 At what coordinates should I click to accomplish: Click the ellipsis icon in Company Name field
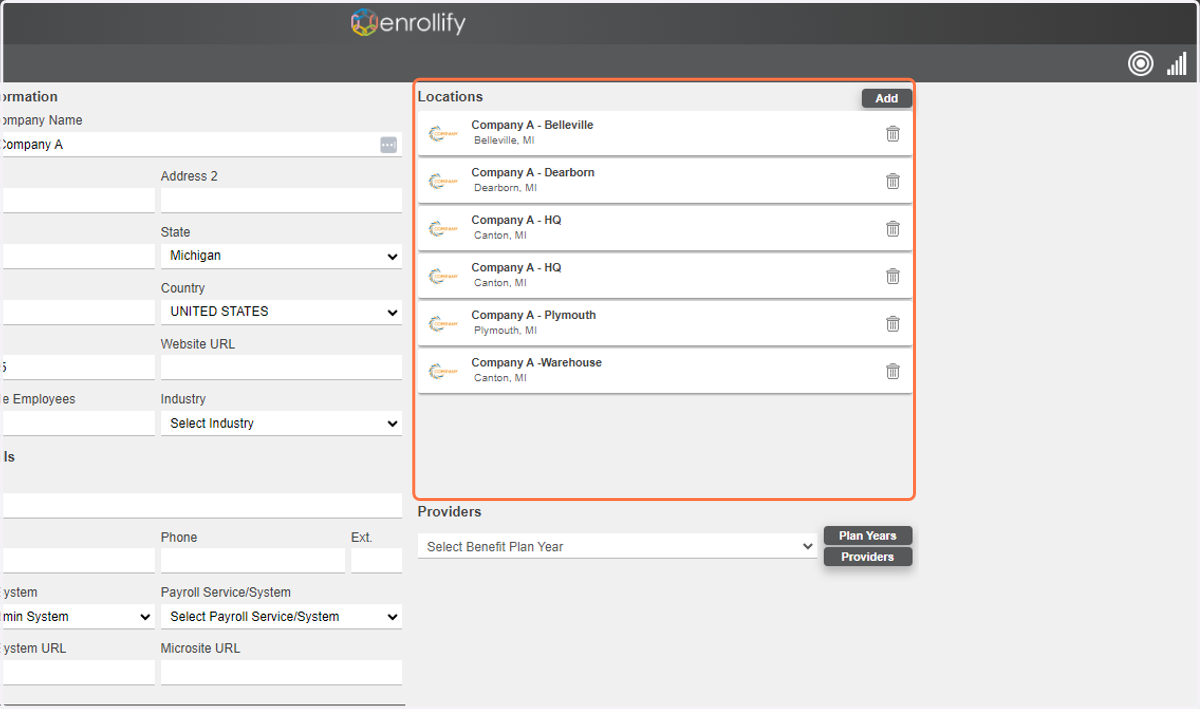(388, 145)
